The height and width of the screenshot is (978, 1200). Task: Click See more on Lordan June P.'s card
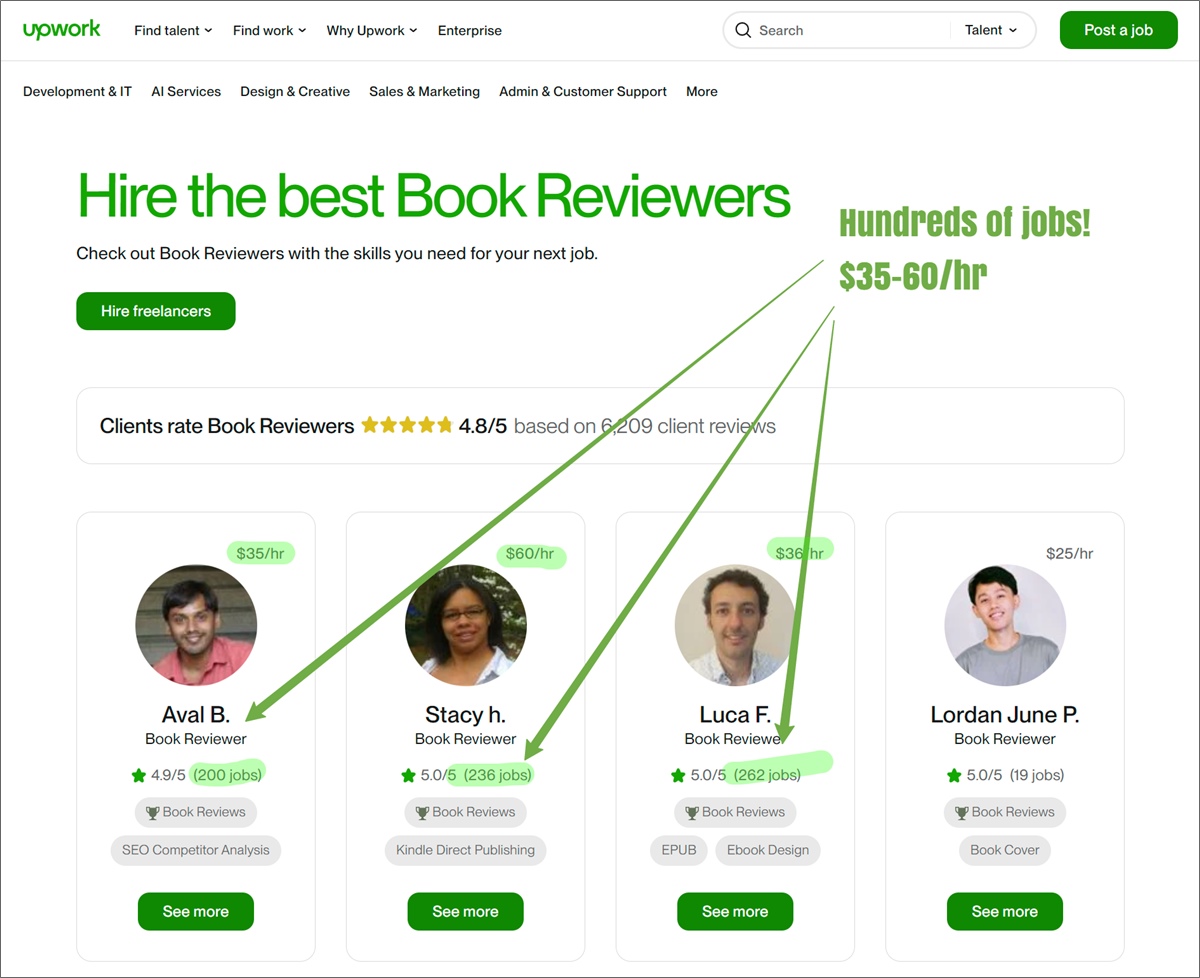(1005, 911)
